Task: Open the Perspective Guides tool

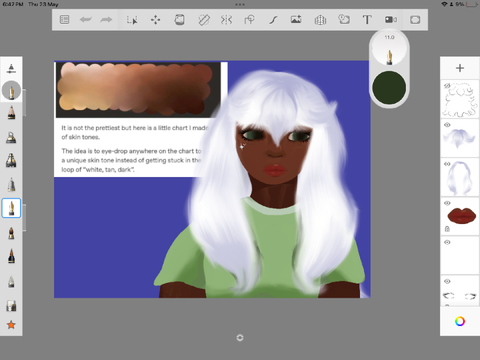Action: (320, 20)
